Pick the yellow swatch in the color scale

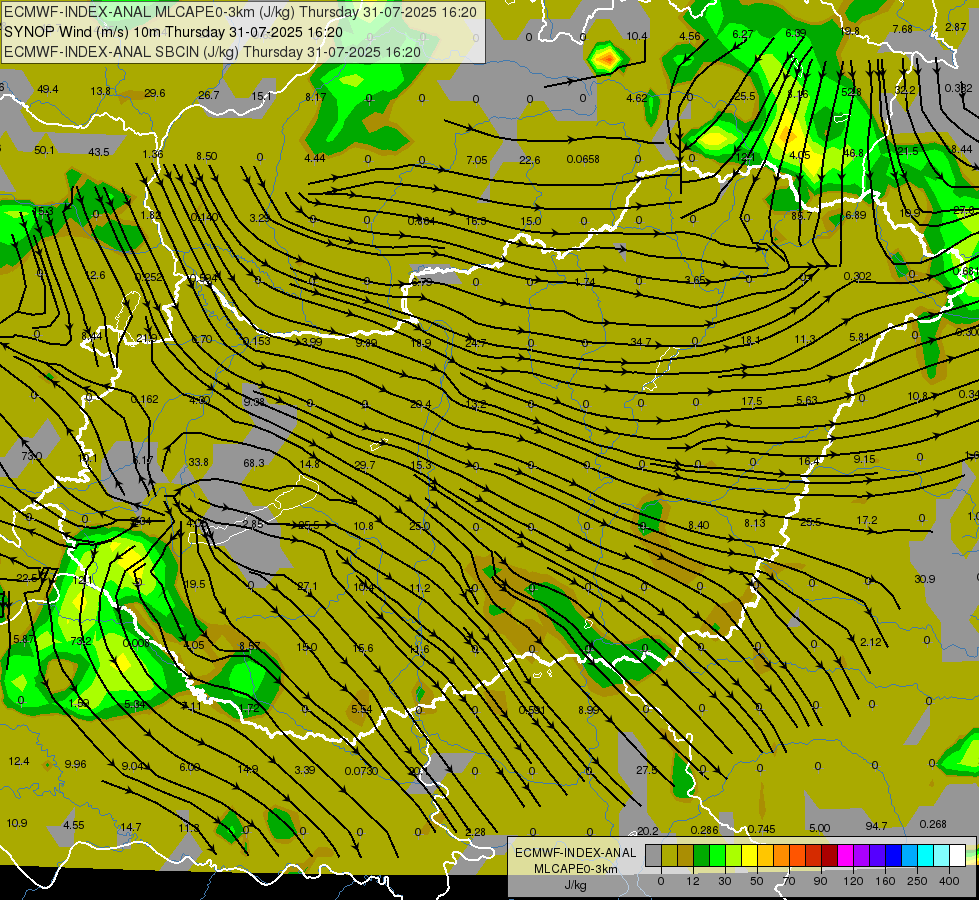coord(749,855)
